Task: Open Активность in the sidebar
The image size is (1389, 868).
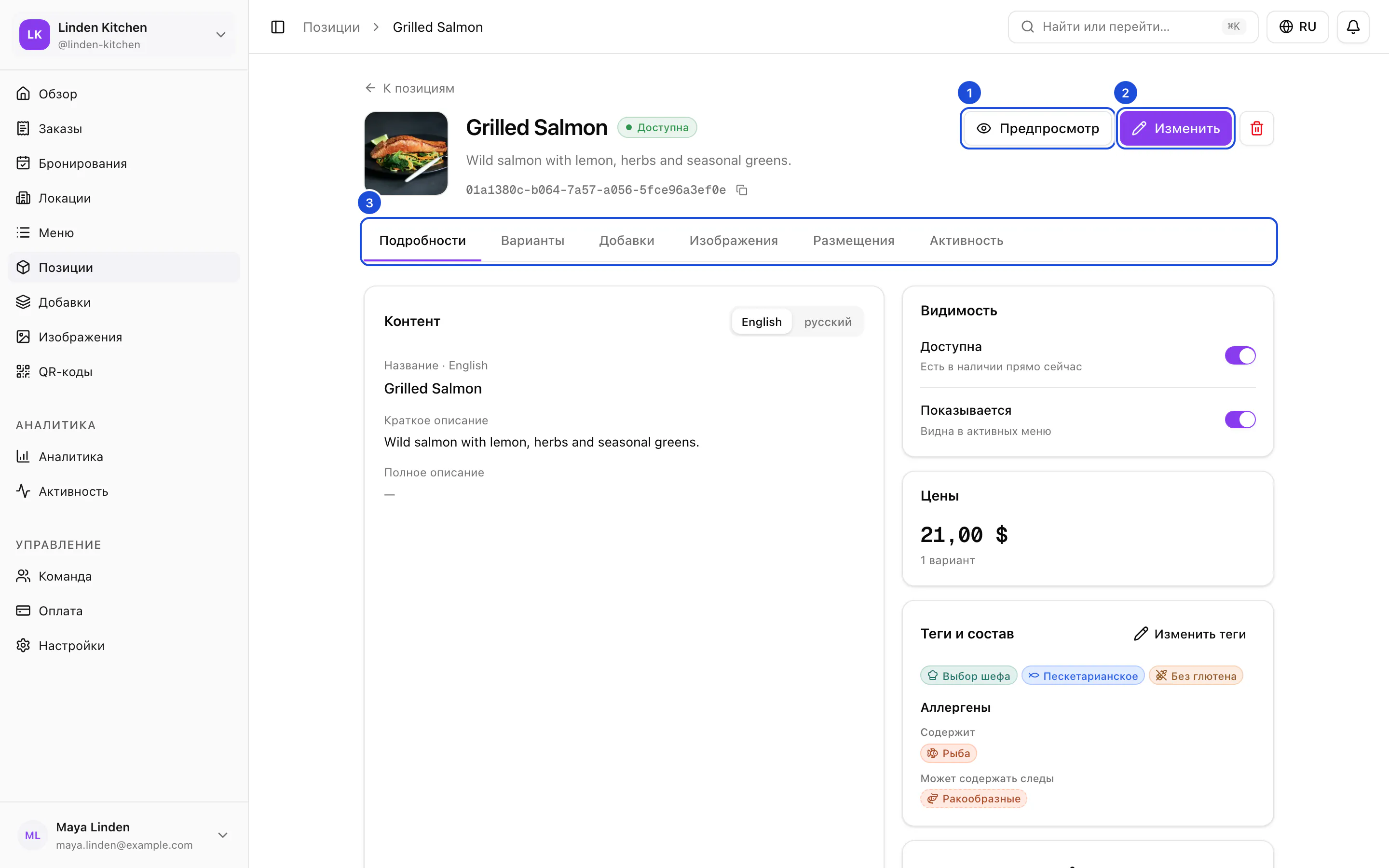Action: (x=124, y=491)
